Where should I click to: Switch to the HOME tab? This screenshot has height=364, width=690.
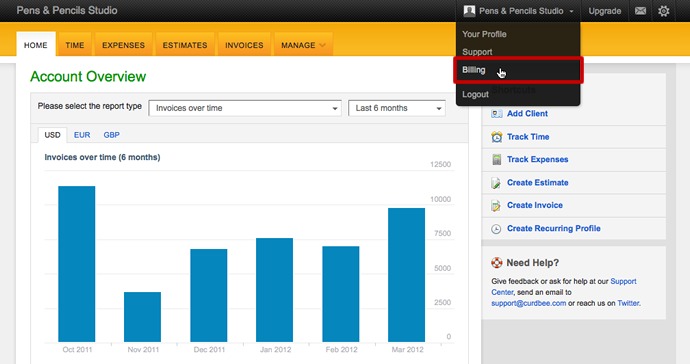[x=36, y=45]
